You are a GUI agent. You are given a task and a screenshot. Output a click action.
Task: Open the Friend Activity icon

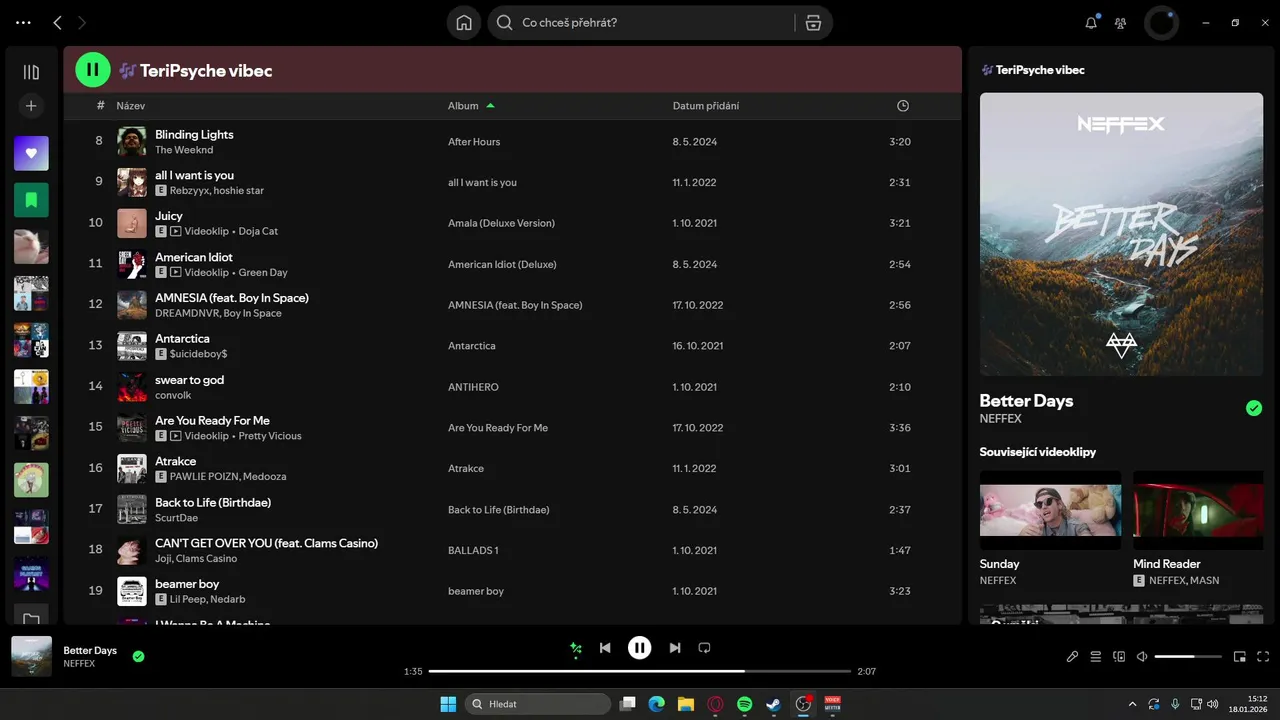coord(1121,23)
